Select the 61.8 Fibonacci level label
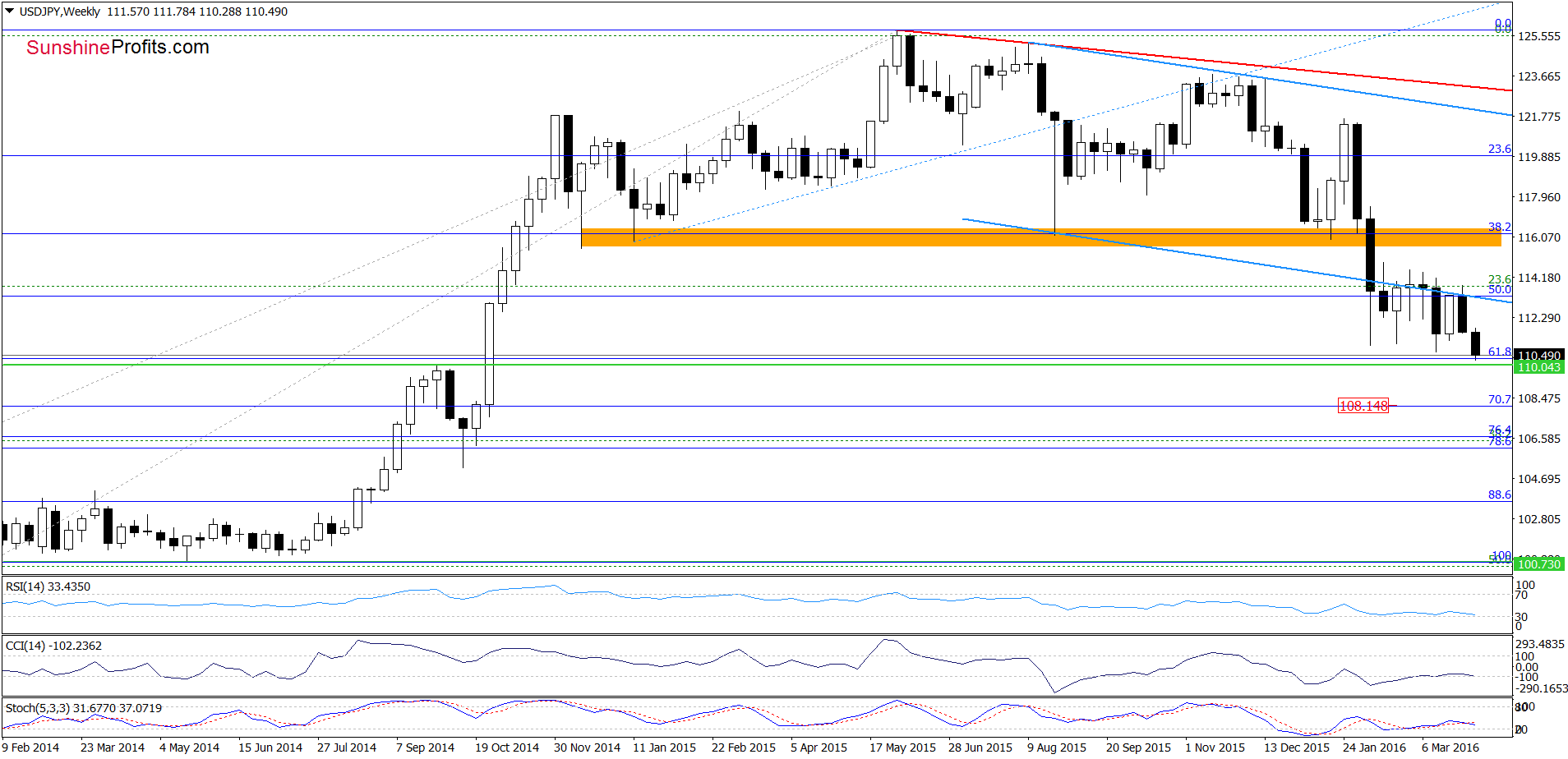 1500,352
